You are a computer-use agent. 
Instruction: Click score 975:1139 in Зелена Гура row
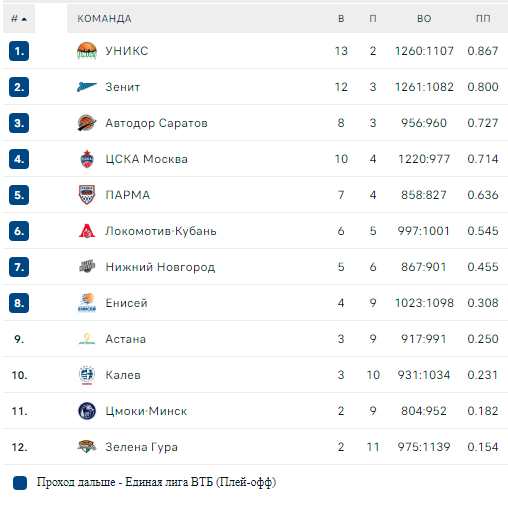tap(424, 447)
